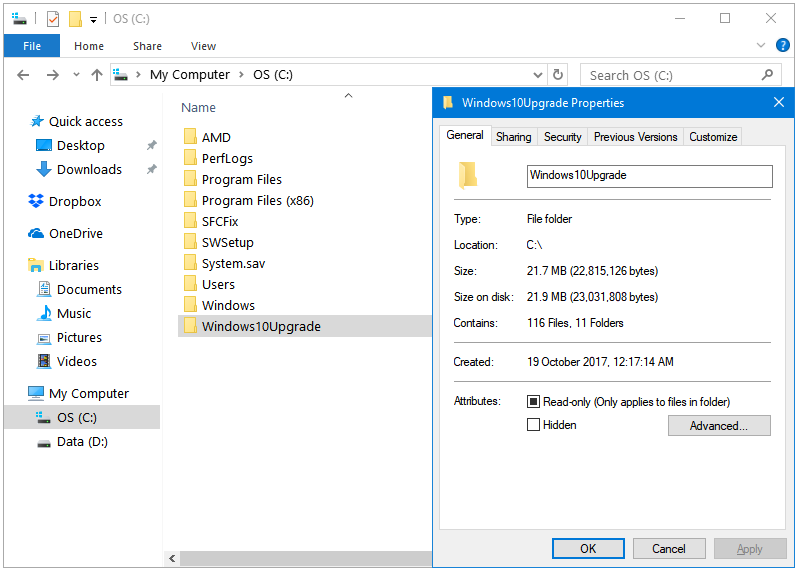Open OneDrive in navigation pane
Screen dimensions: 798x571
coord(76,234)
